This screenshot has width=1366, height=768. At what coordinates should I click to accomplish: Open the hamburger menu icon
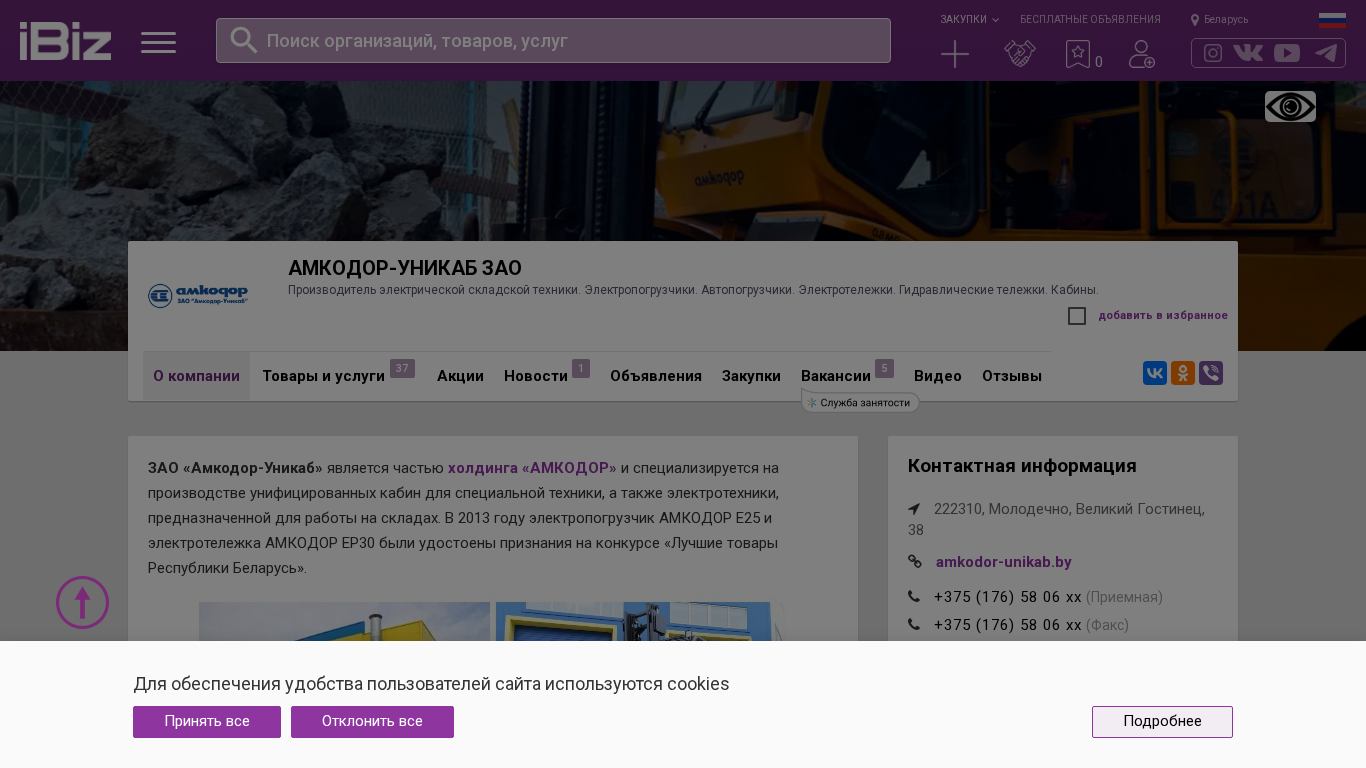158,42
